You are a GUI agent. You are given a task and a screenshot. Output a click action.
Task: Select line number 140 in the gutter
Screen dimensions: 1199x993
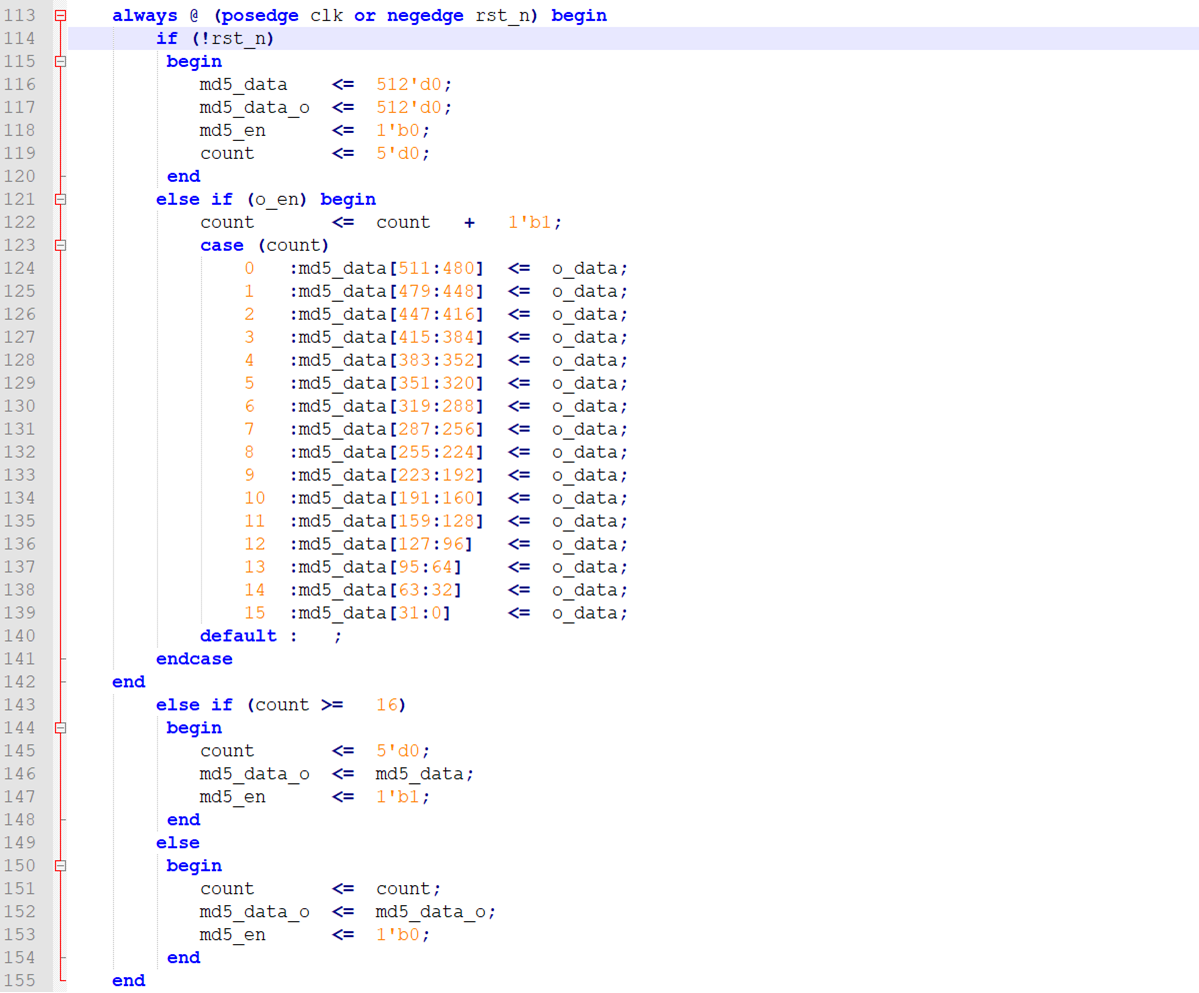coord(20,637)
